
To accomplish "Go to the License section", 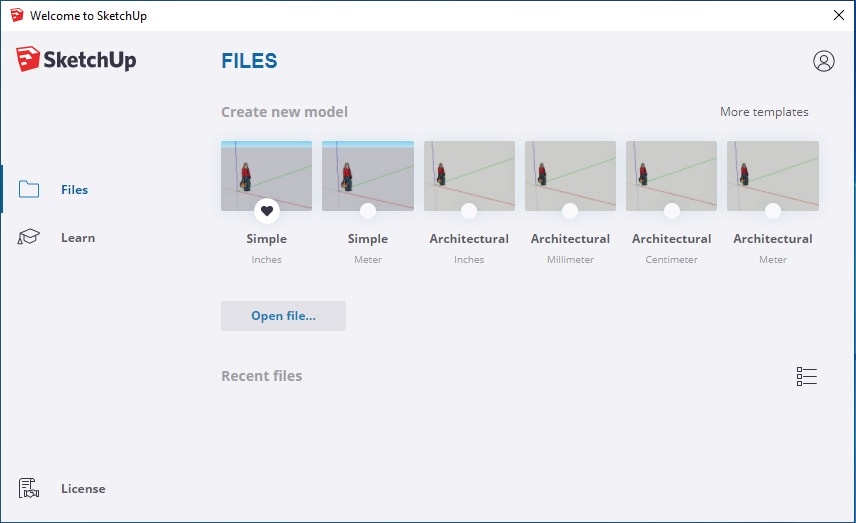I will [83, 489].
